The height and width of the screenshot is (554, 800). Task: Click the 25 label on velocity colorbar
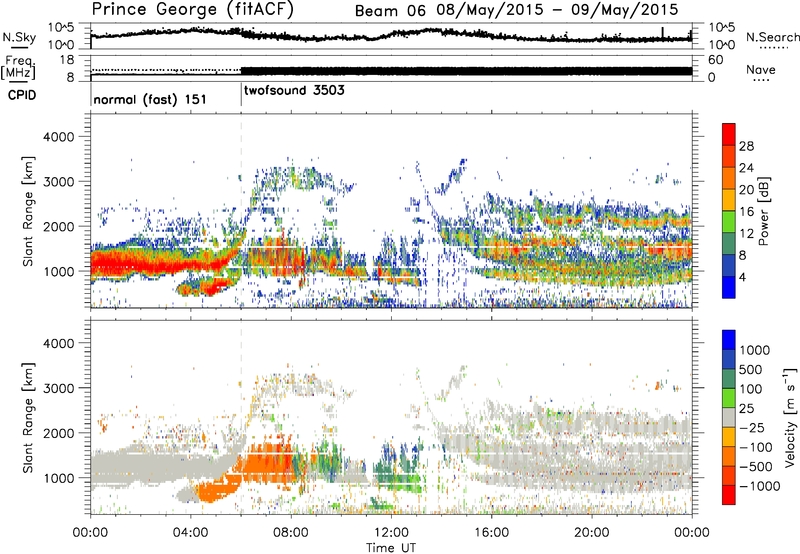click(x=747, y=408)
